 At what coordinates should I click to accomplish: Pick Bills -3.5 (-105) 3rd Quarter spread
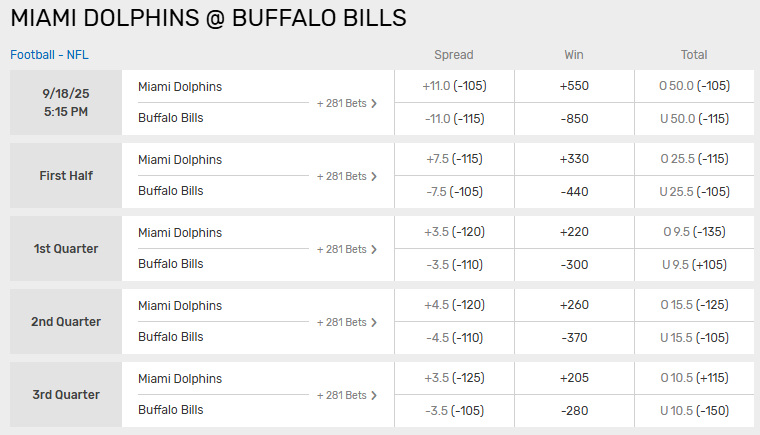454,410
